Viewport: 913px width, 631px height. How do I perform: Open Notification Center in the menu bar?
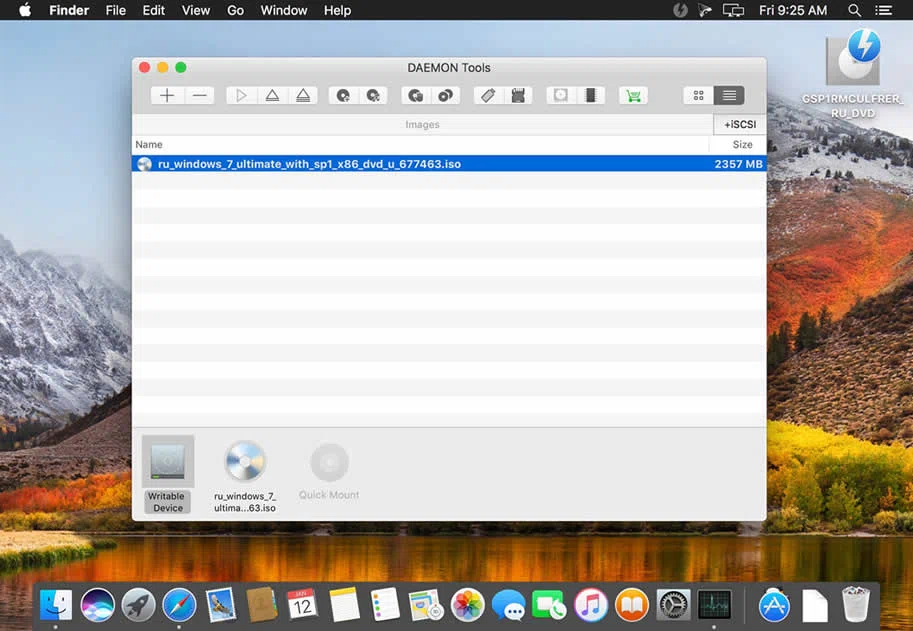coord(883,10)
